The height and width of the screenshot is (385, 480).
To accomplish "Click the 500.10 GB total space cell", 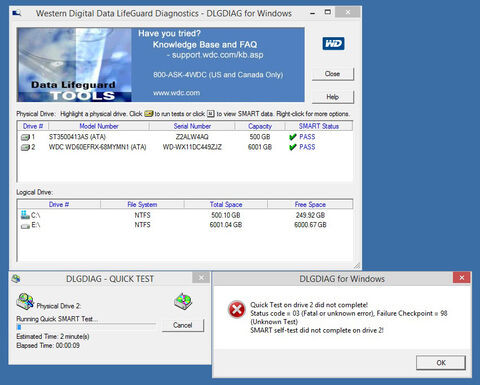I will coord(226,215).
